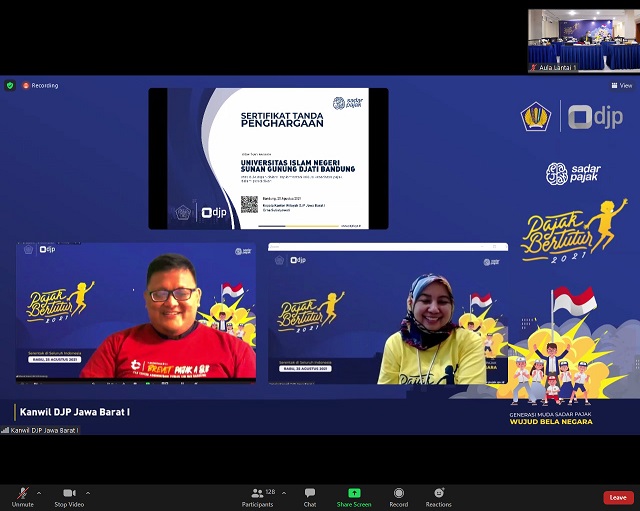Open the Participants panel
640x511 pixels.
point(257,496)
